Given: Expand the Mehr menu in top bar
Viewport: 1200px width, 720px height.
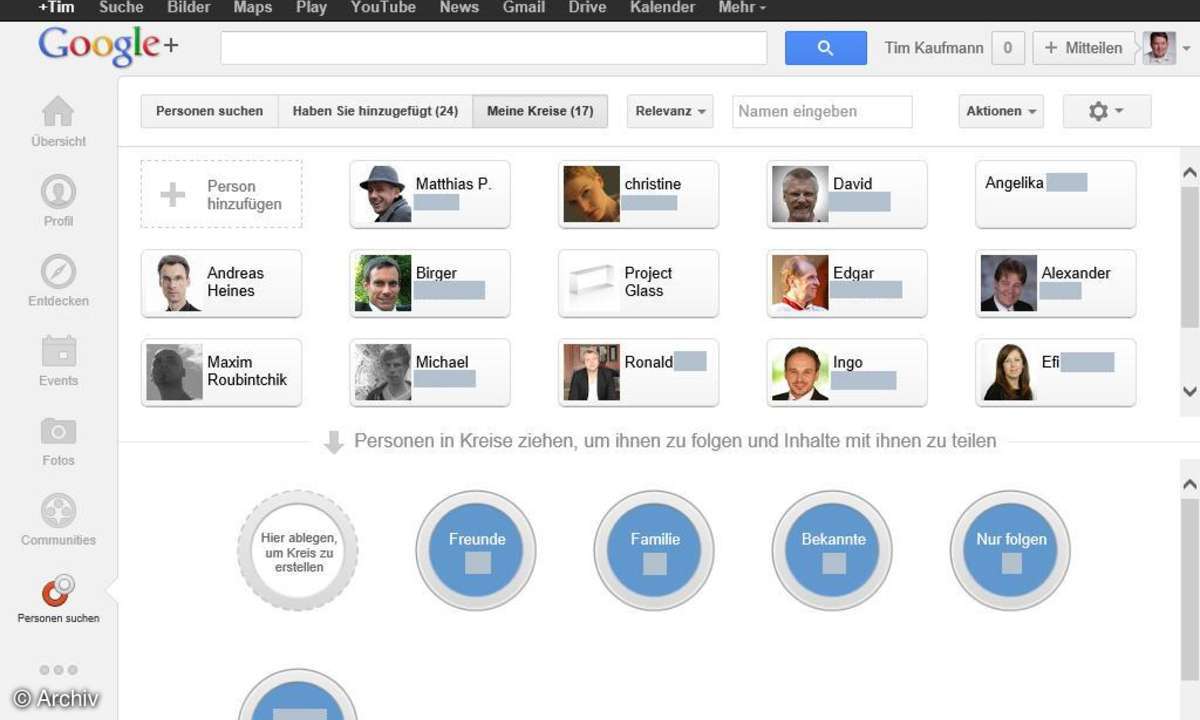Looking at the screenshot, I should tap(742, 8).
